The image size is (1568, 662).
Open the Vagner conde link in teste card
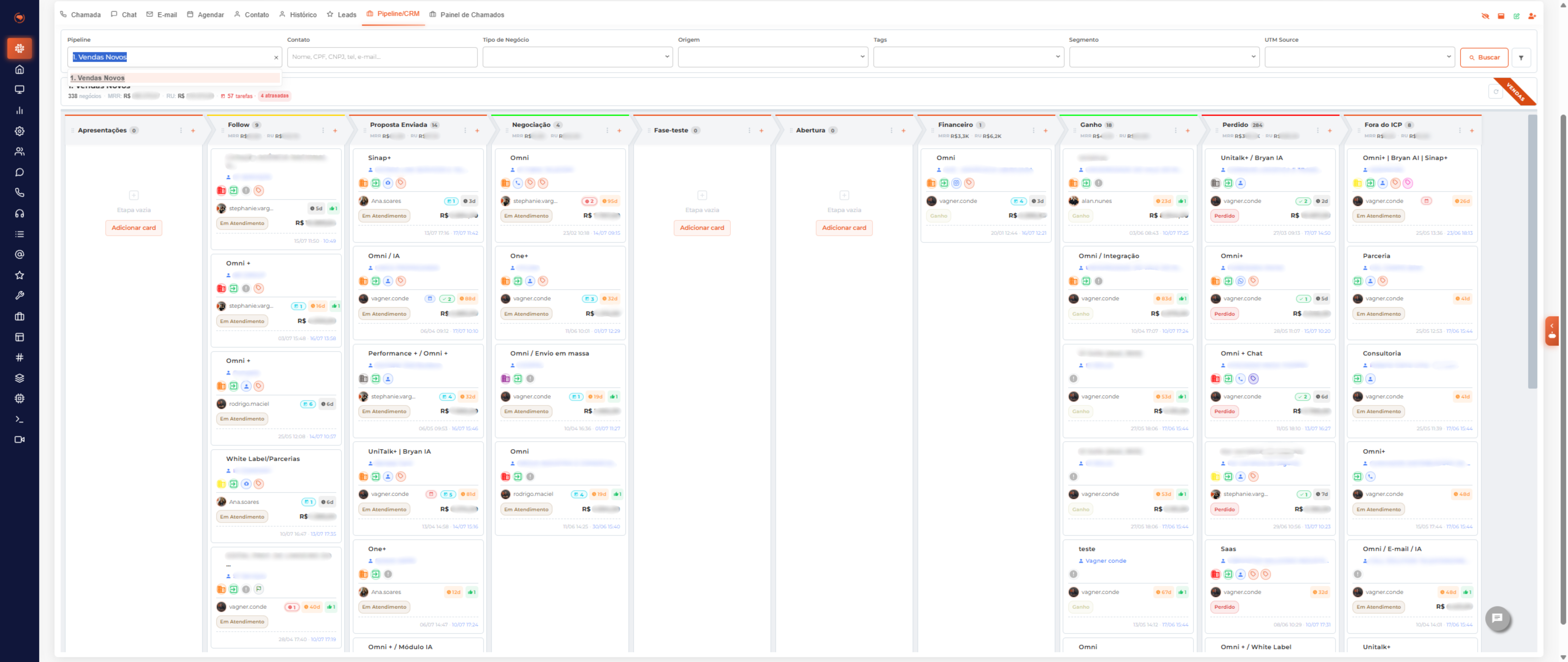(x=1105, y=561)
